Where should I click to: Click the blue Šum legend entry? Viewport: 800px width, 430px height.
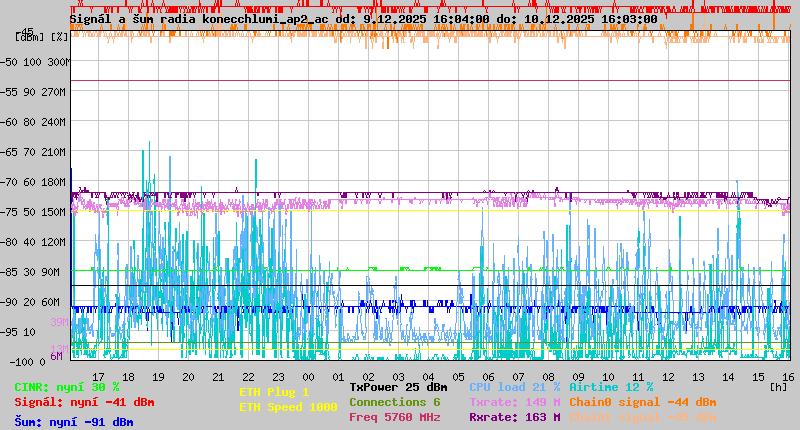tap(74, 422)
